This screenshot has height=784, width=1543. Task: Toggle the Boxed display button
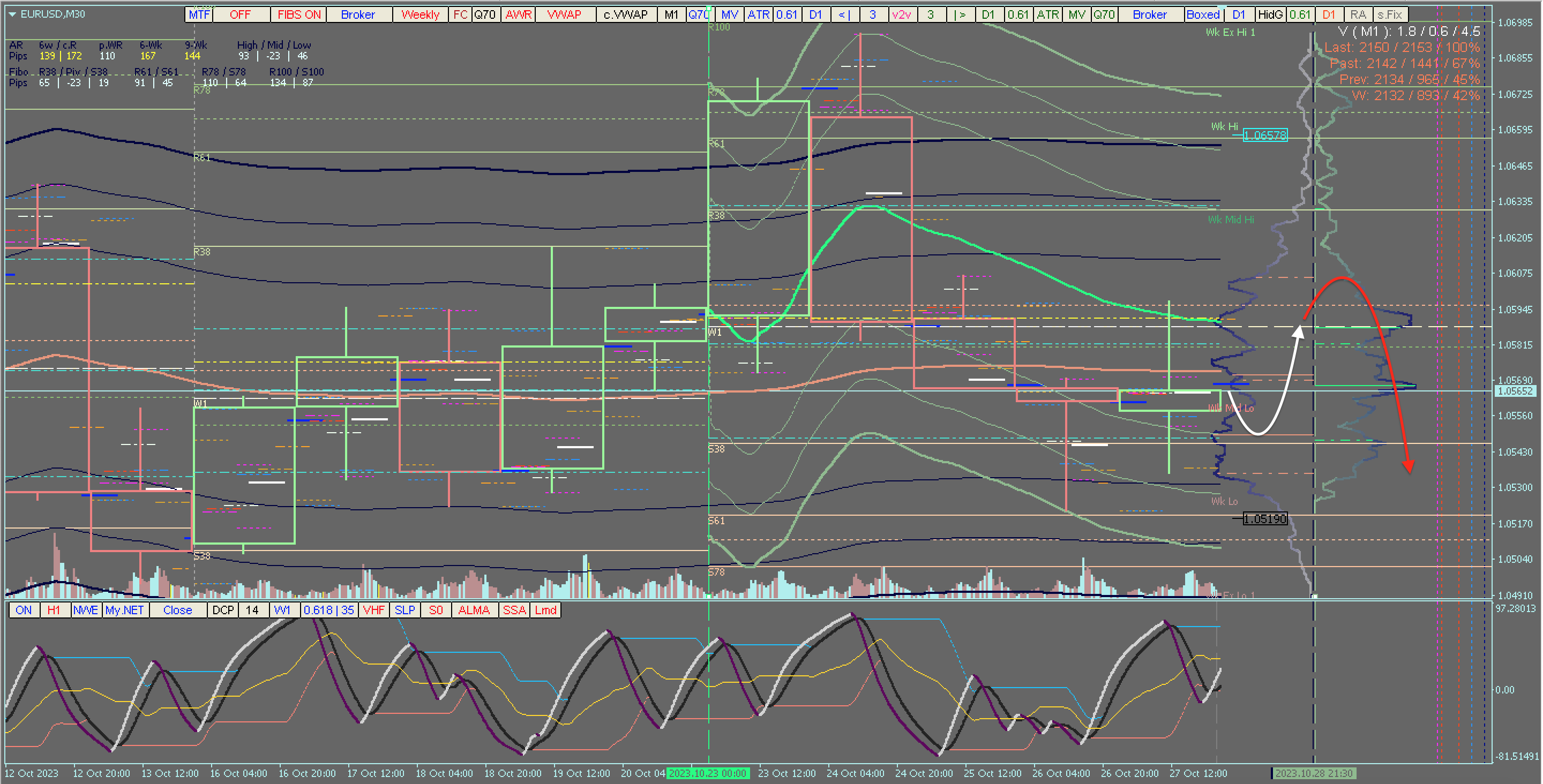[x=1203, y=14]
